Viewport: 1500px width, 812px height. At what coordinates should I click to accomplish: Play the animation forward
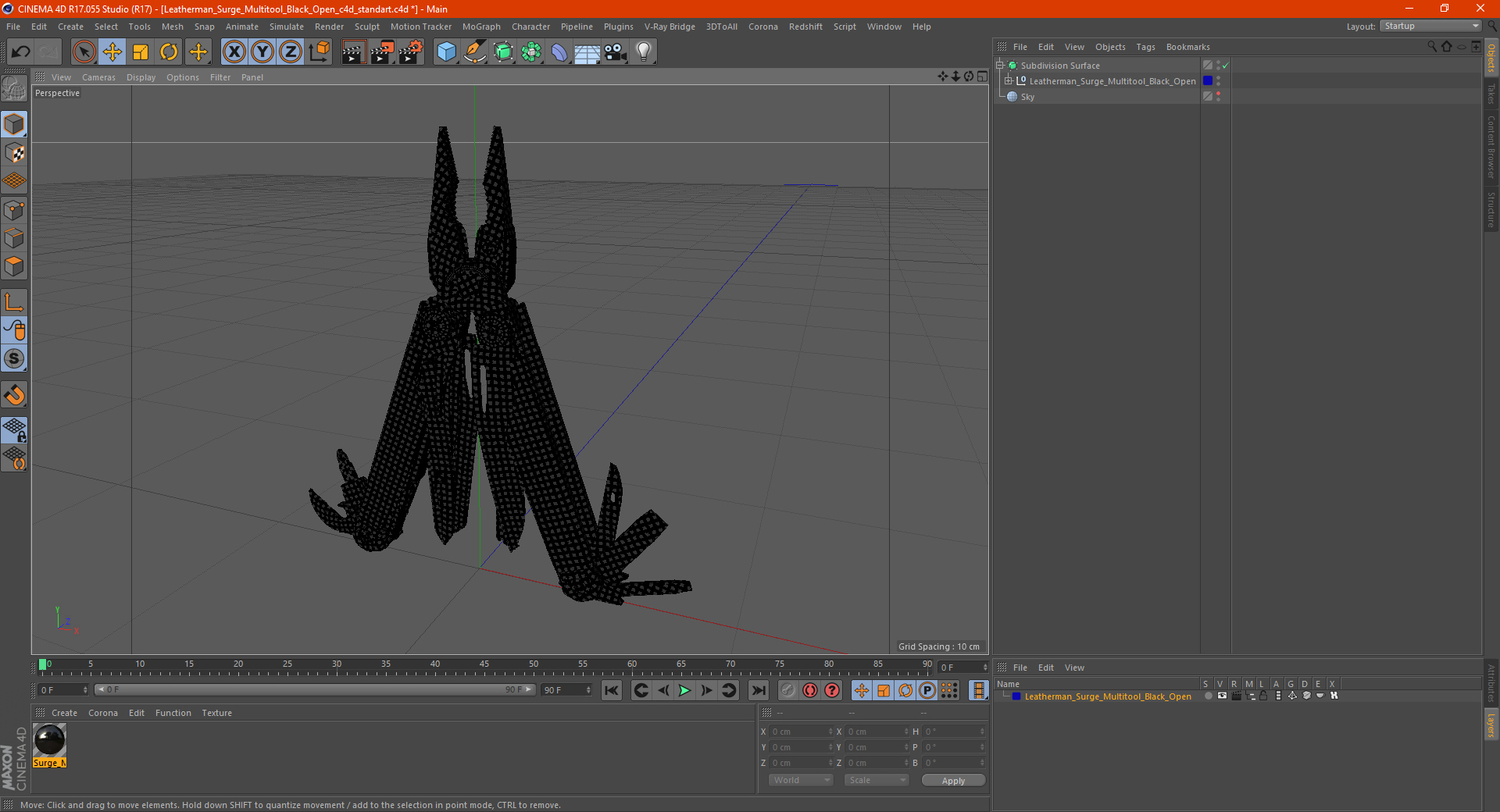(x=684, y=690)
